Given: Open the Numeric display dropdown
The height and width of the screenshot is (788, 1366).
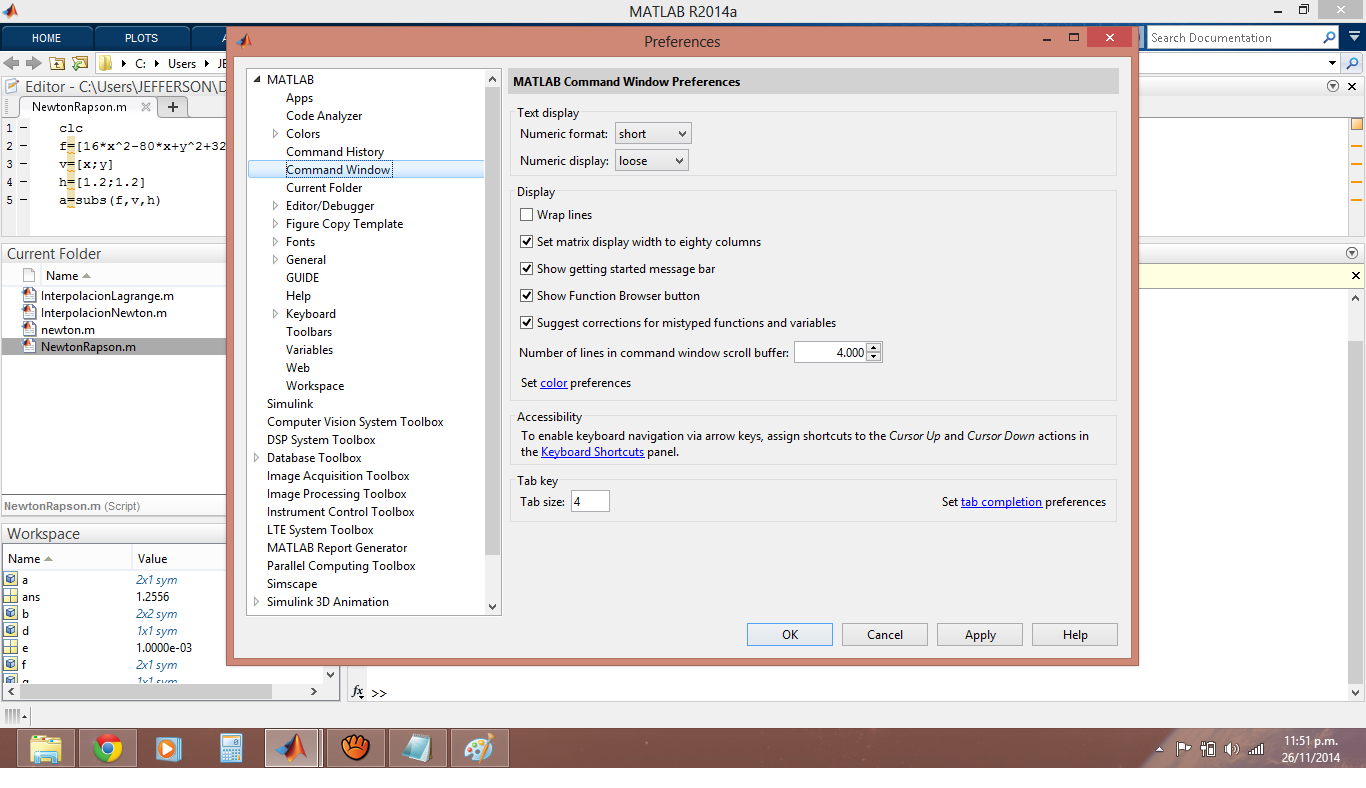Looking at the screenshot, I should click(x=651, y=161).
